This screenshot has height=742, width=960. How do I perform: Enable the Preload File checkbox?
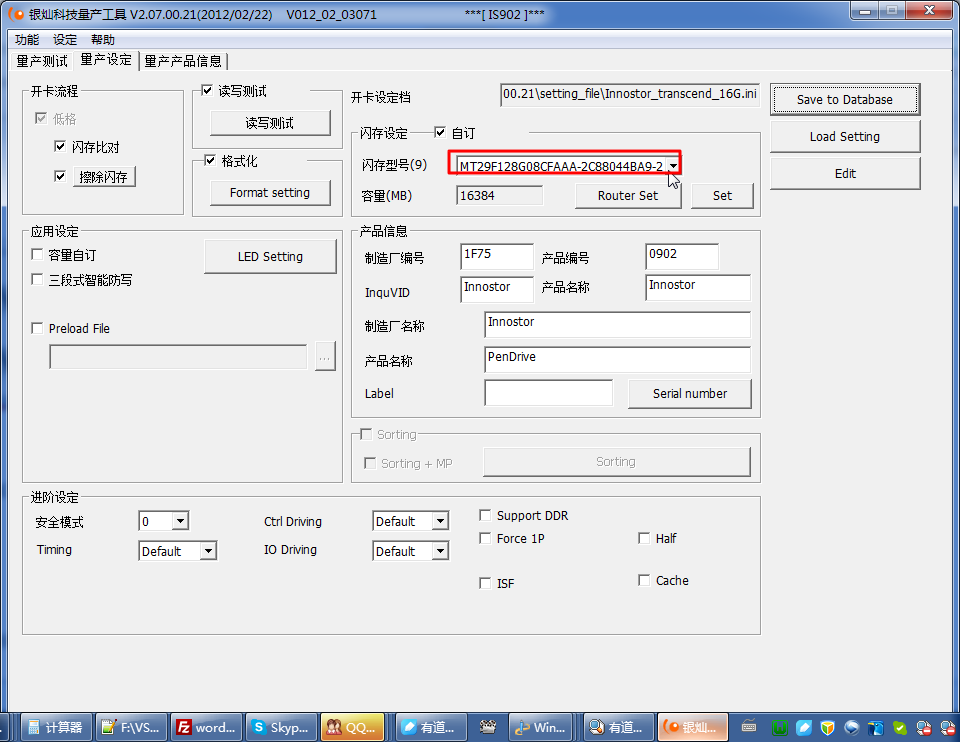pyautogui.click(x=37, y=328)
